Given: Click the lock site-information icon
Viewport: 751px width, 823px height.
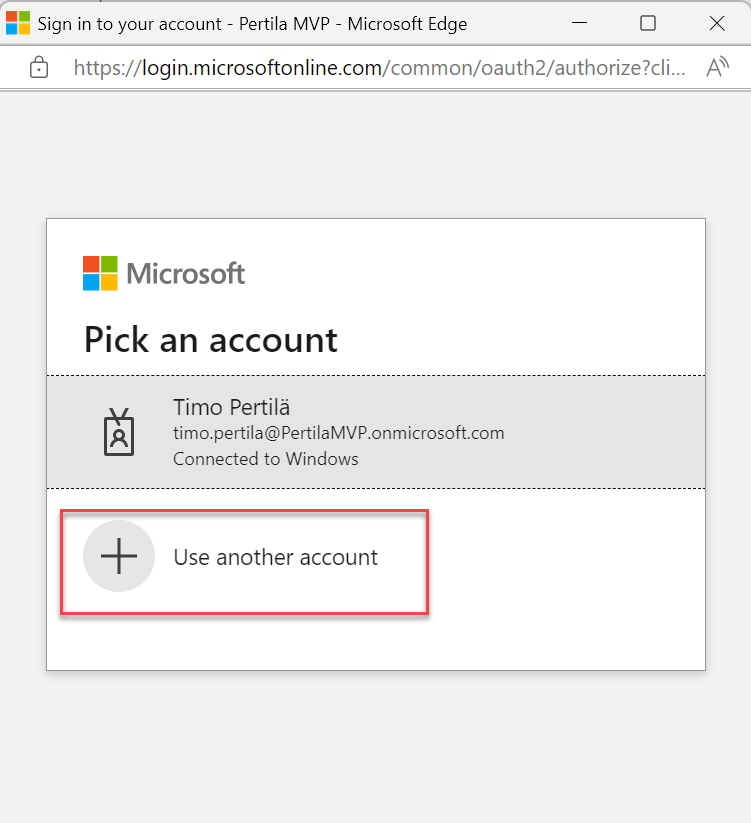Looking at the screenshot, I should pyautogui.click(x=39, y=68).
